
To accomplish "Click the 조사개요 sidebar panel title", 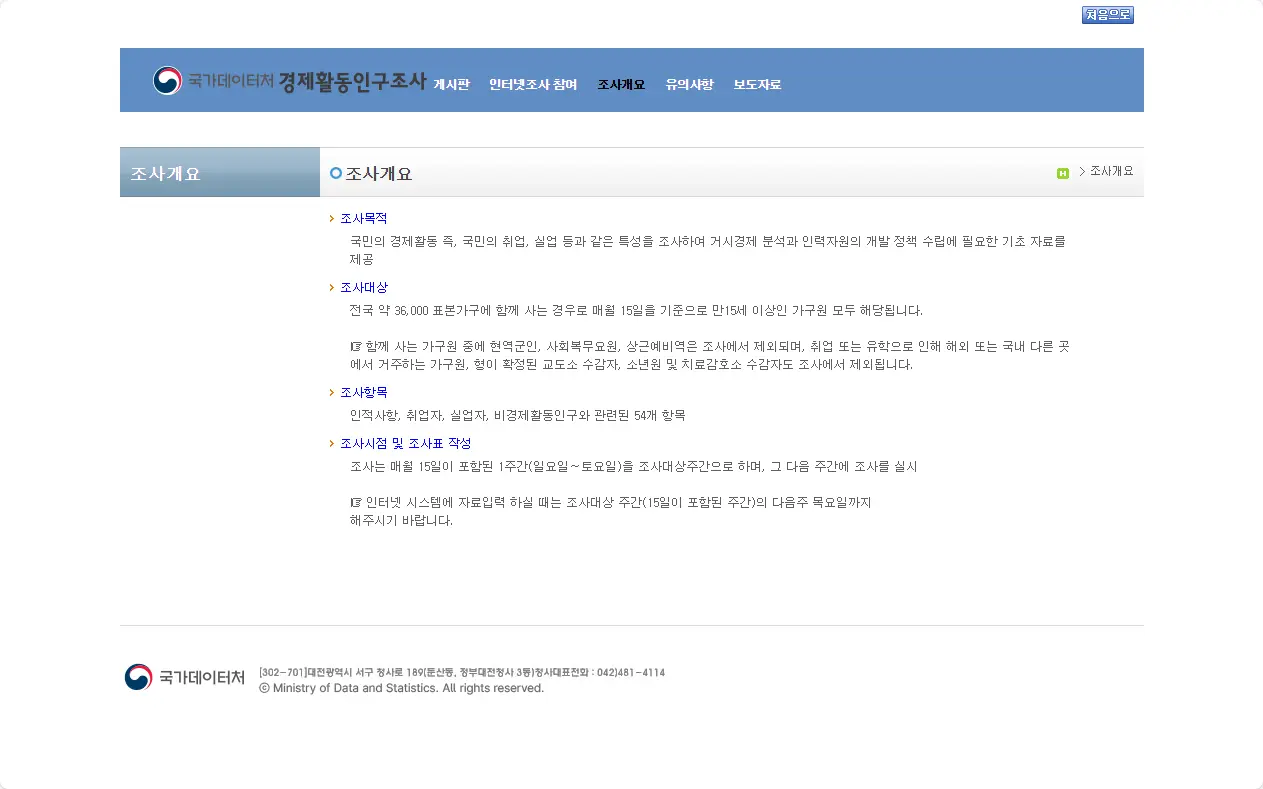I will (163, 172).
